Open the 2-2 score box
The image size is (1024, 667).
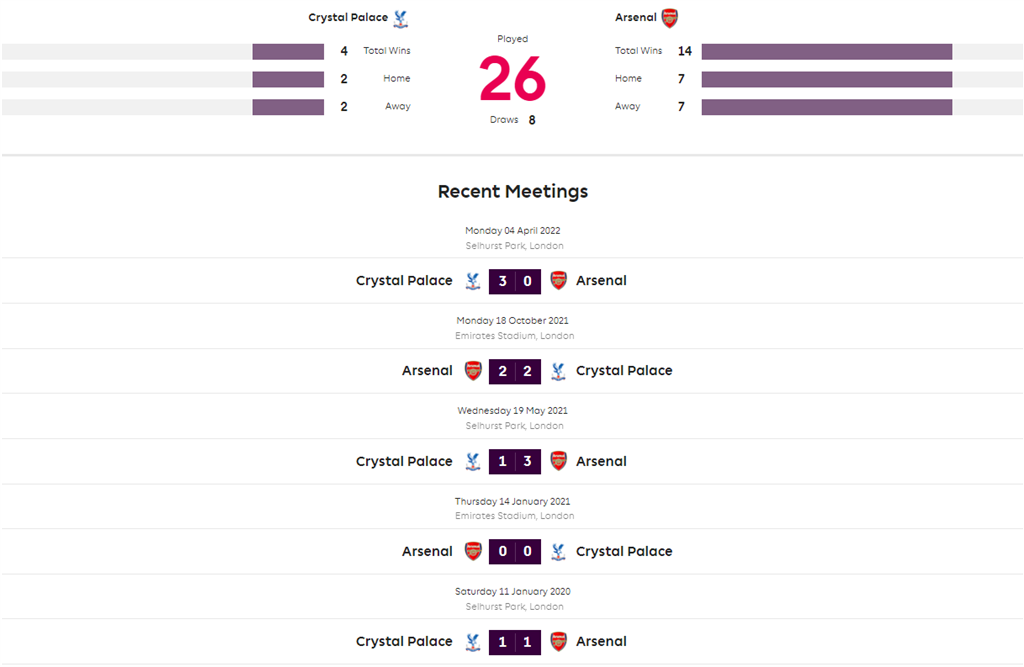point(515,371)
